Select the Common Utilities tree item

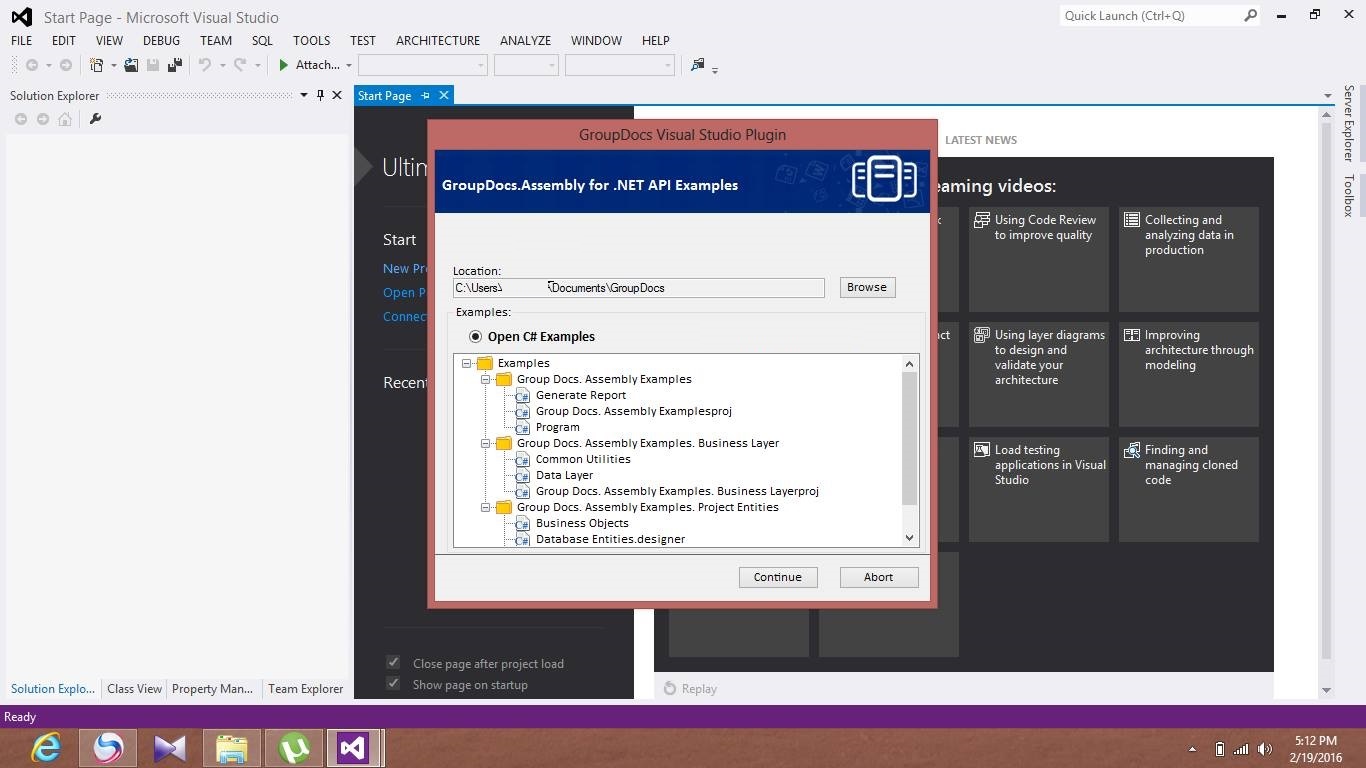click(x=583, y=459)
